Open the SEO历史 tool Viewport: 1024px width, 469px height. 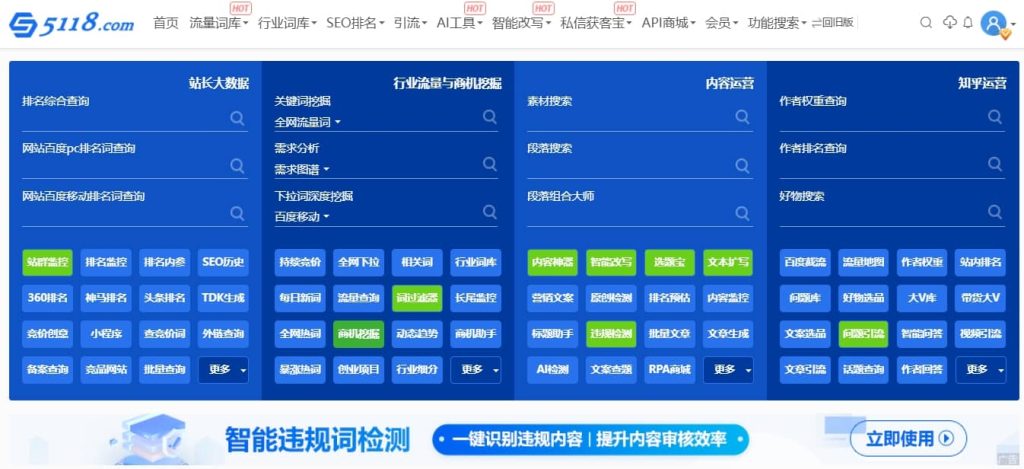[x=223, y=262]
